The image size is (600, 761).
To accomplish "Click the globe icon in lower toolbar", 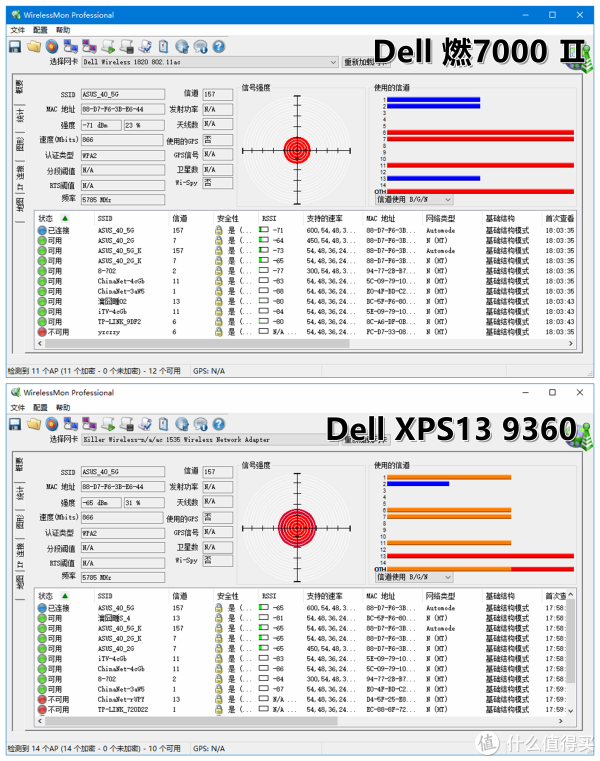I will [182, 424].
